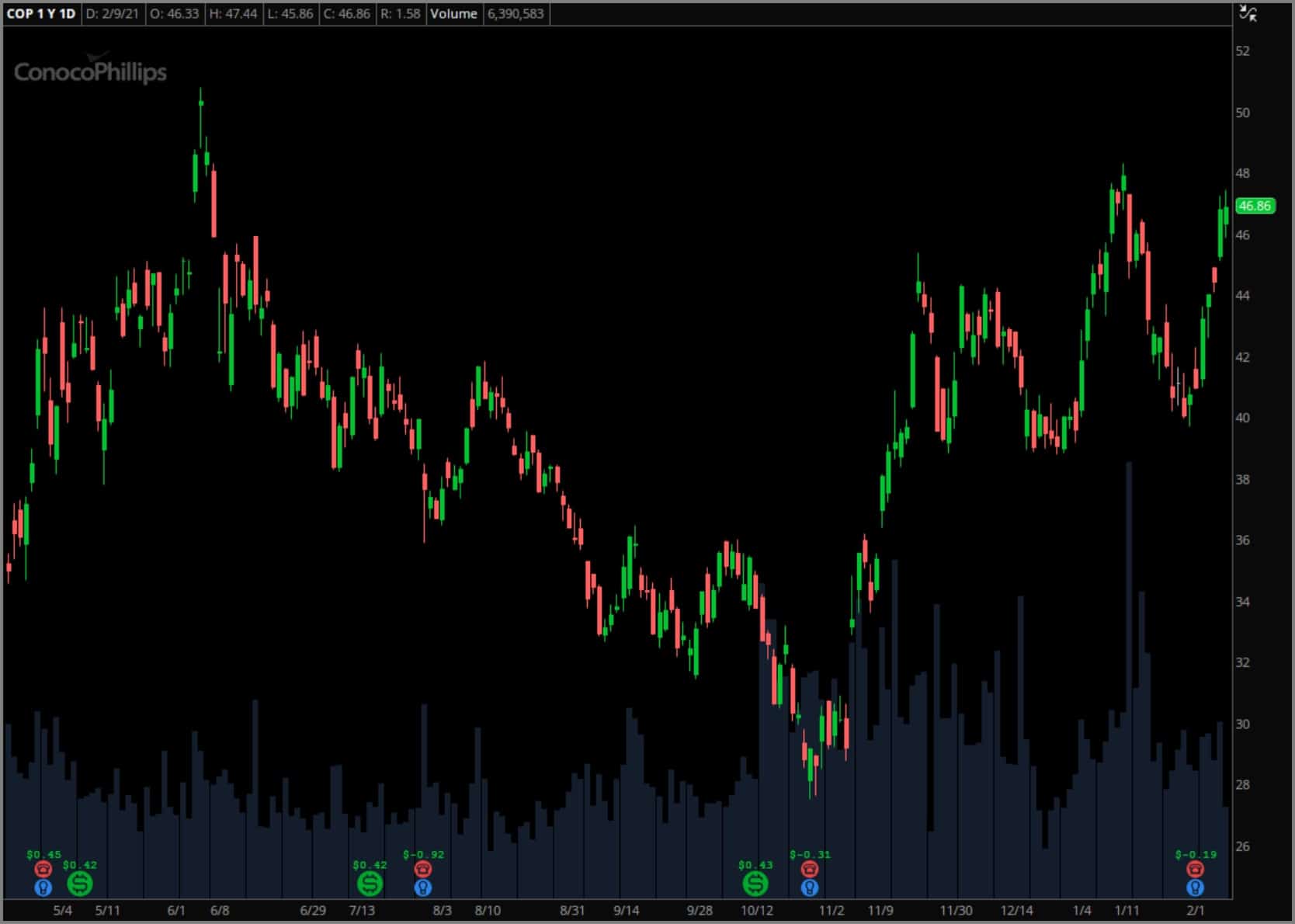
Task: Click the $-0.92 earnings phone icon
Action: pos(422,869)
